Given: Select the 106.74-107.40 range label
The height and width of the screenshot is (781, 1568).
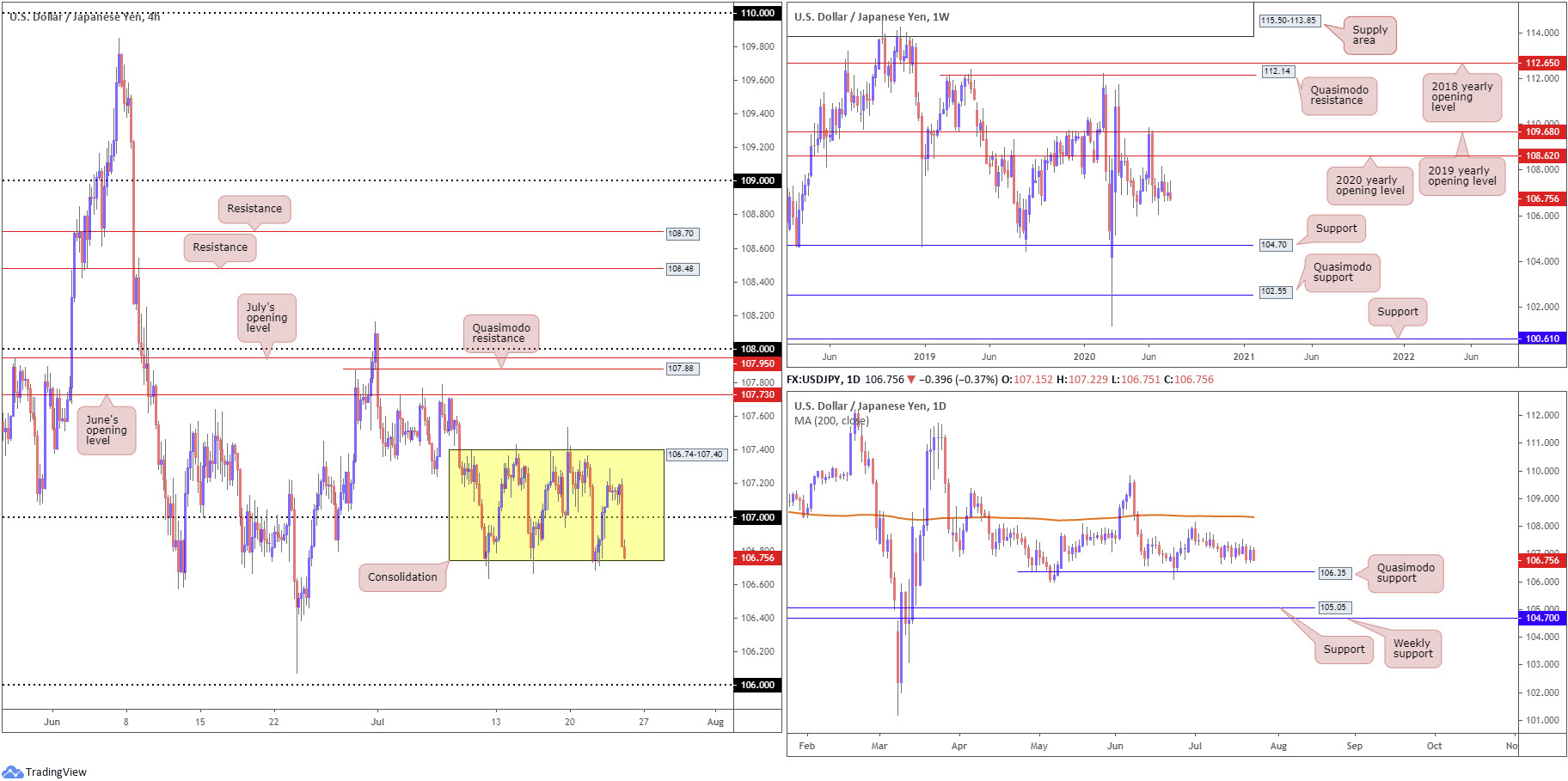Looking at the screenshot, I should pos(695,455).
